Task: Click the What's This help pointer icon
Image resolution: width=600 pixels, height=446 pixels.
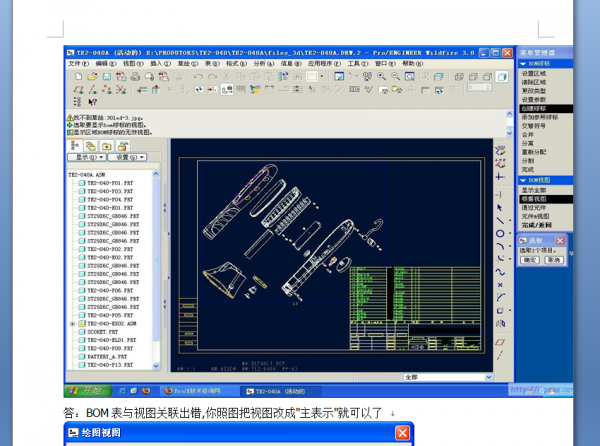Action: [93, 102]
